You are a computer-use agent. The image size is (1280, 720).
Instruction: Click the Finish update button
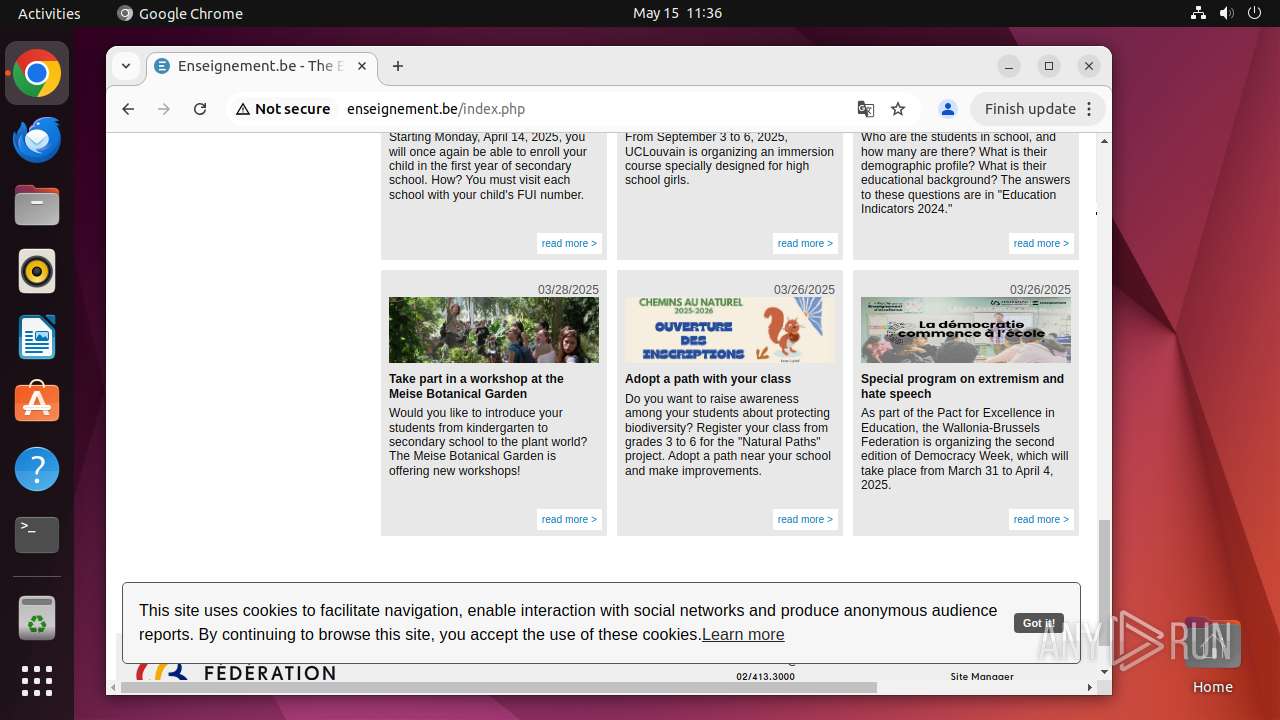tap(1040, 109)
